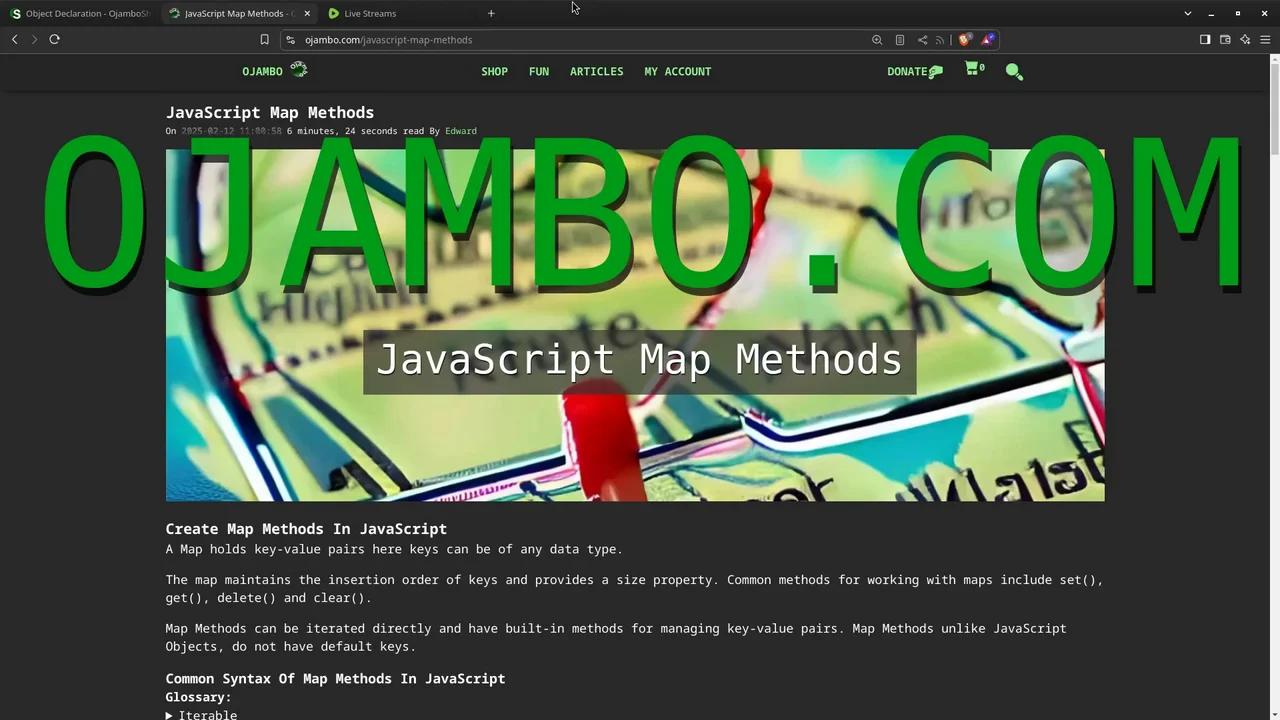Open Leo AI assistant icon

coord(1245,40)
